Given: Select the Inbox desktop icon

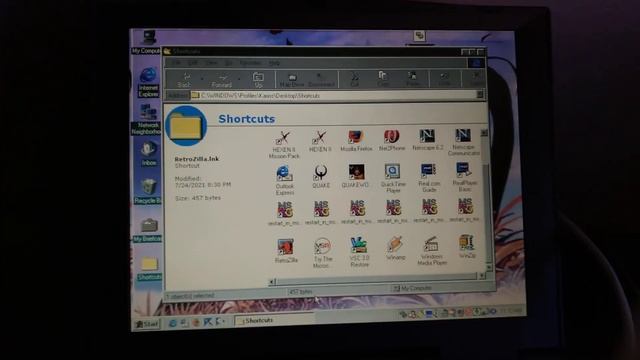Looking at the screenshot, I should (149, 154).
